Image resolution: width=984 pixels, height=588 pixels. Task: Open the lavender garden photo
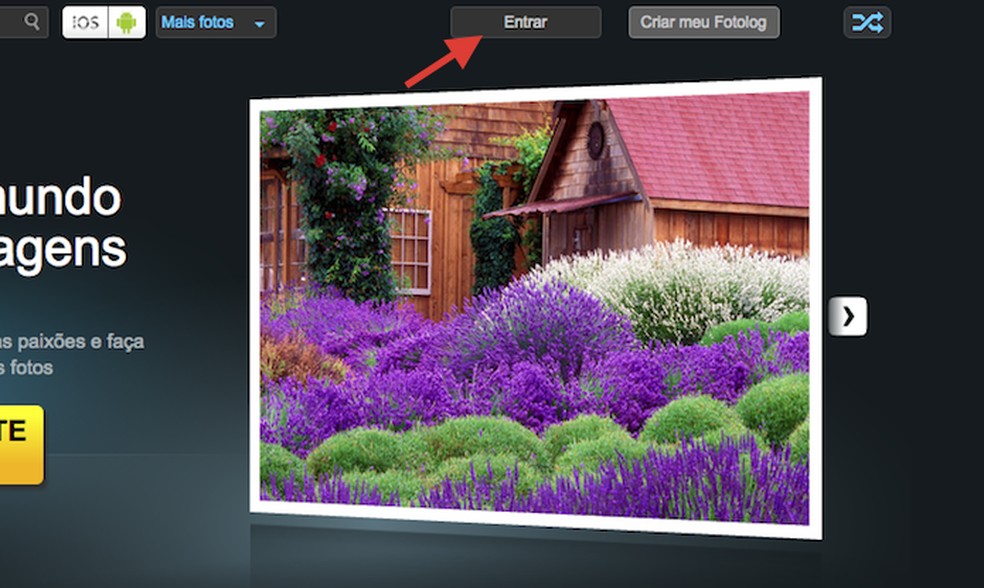(x=535, y=307)
